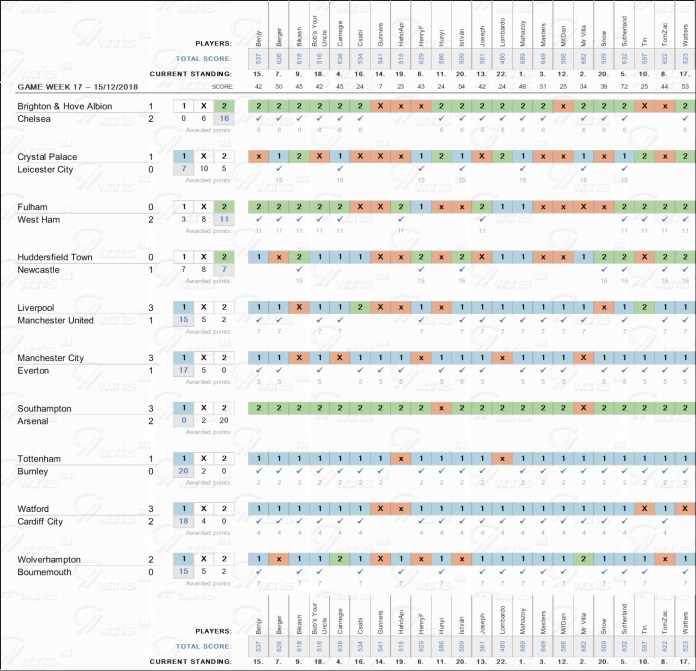The image size is (696, 671).
Task: Click Benjy's checkmark in the Wolverhampton row
Action: (x=258, y=570)
